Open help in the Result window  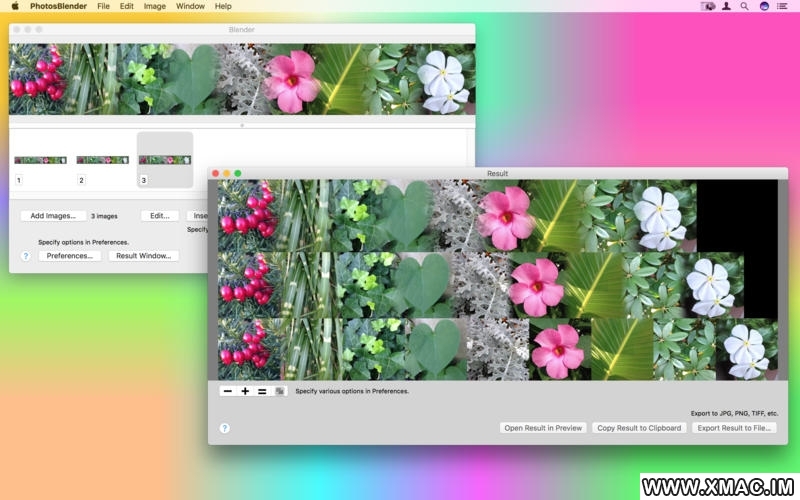[x=224, y=428]
